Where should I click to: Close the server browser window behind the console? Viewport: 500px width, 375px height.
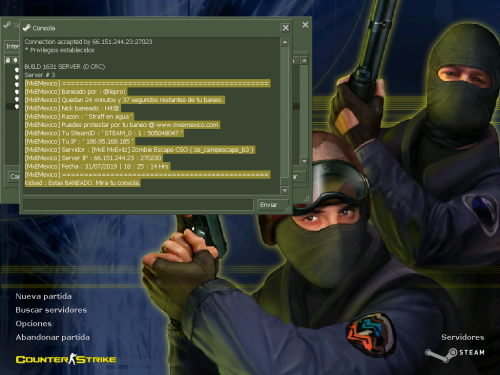305,25
